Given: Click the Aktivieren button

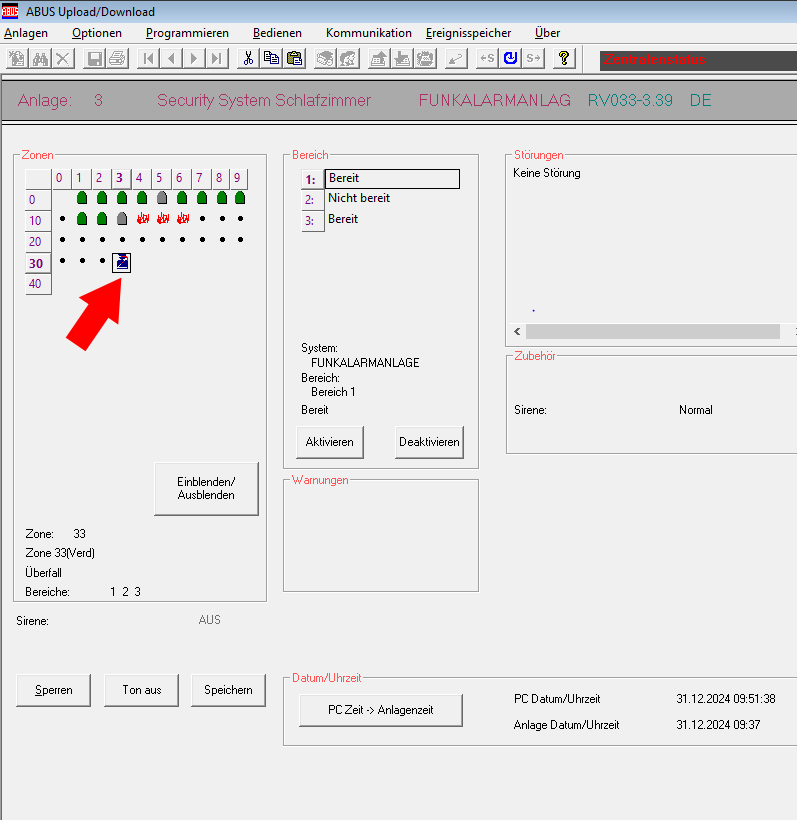Looking at the screenshot, I should click(330, 442).
